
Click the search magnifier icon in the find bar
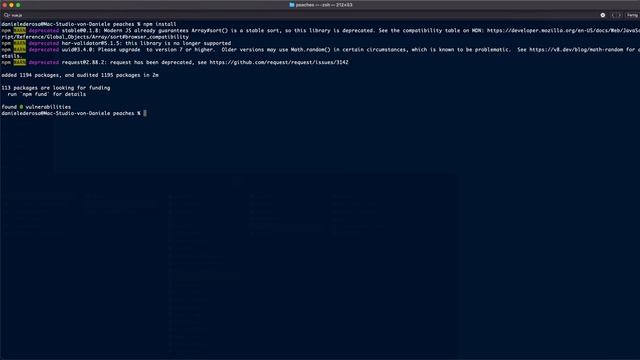click(x=7, y=15)
